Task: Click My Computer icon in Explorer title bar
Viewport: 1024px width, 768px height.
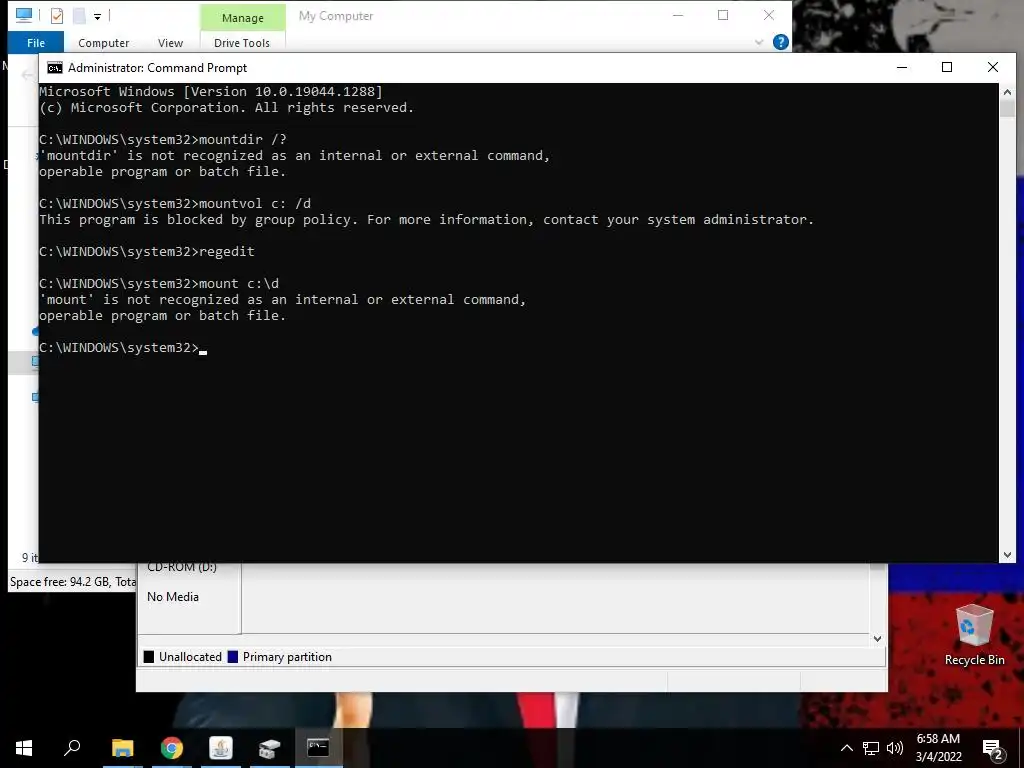Action: 24,15
